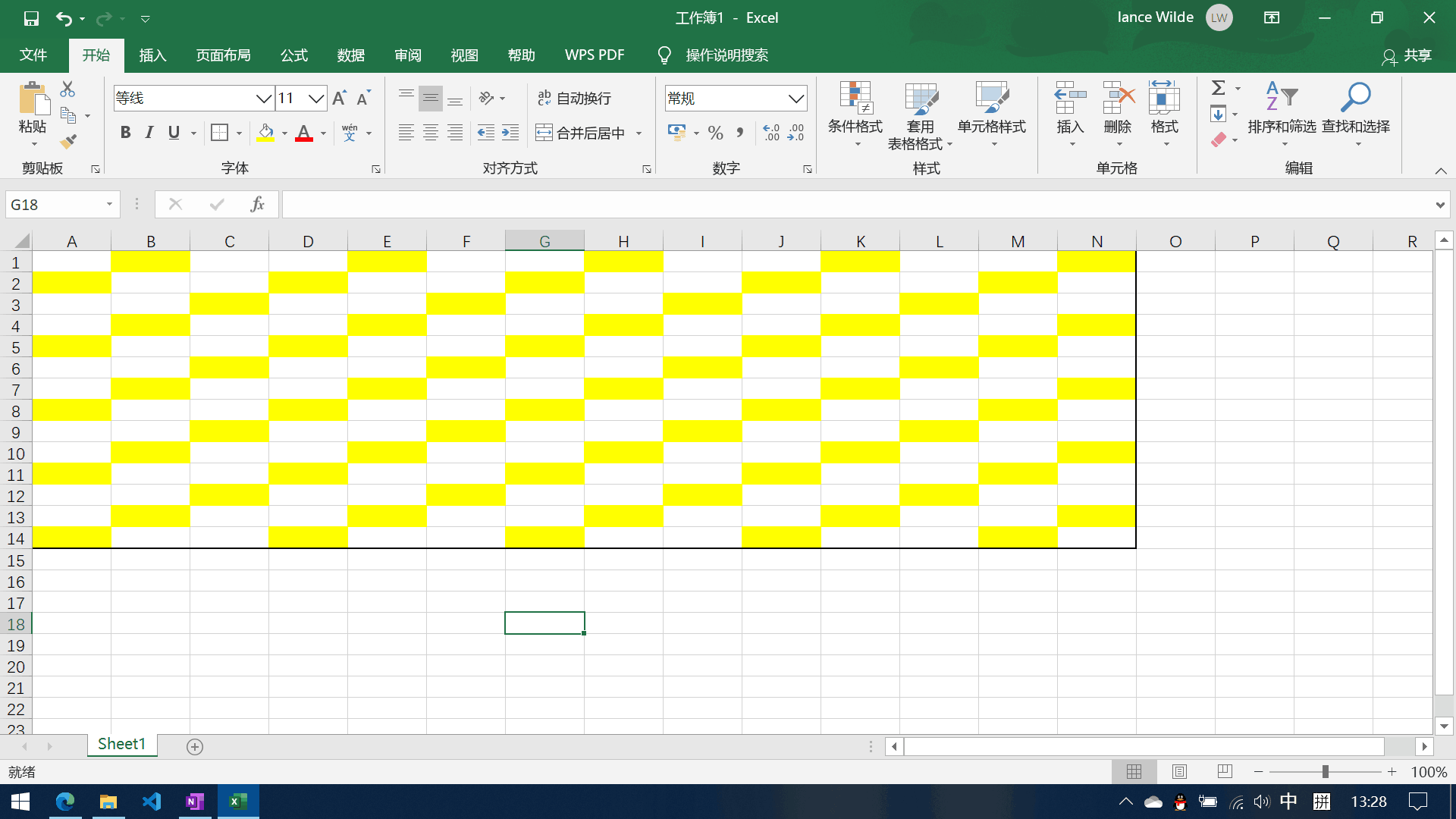Toggle bold formatting

(126, 133)
